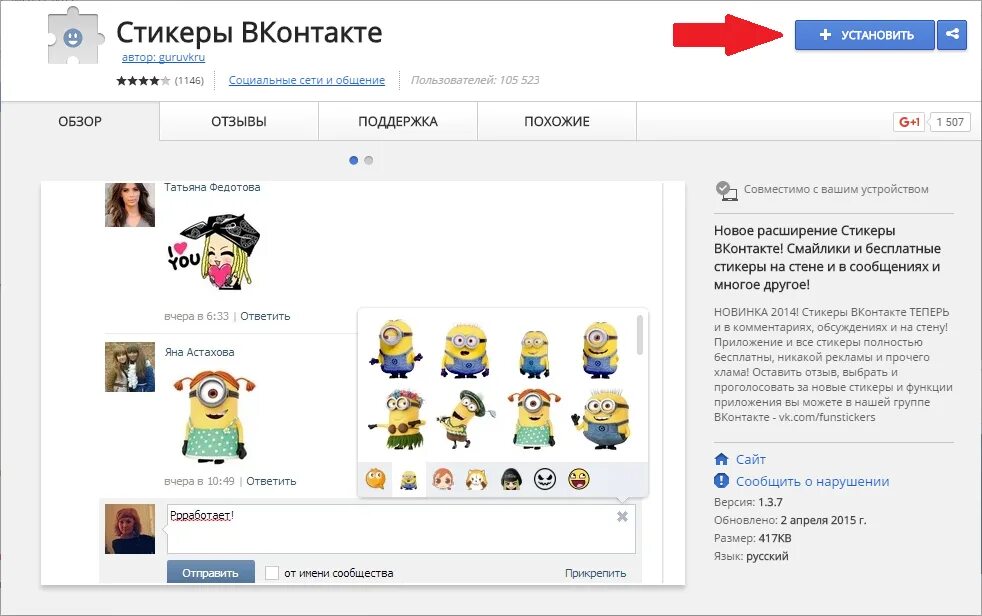Select the yellow awesome-face sticker pack
The width and height of the screenshot is (982, 616).
click(579, 480)
